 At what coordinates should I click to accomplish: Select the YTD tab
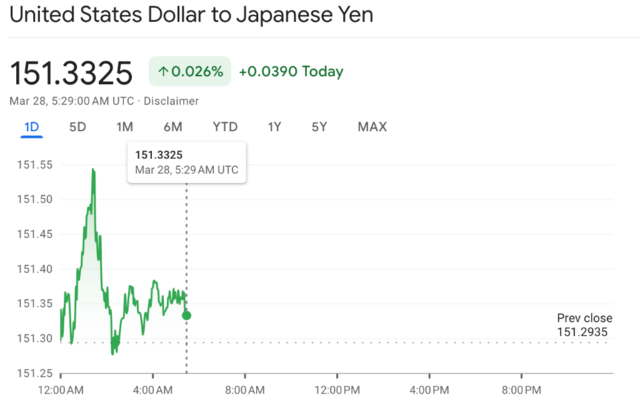click(225, 127)
